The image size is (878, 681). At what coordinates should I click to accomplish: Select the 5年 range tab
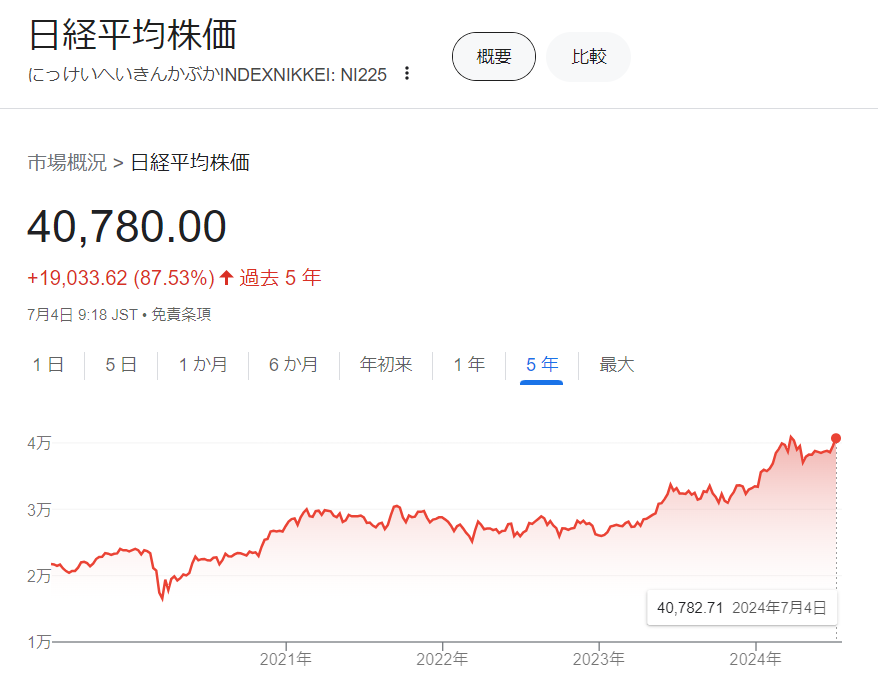[x=541, y=366]
